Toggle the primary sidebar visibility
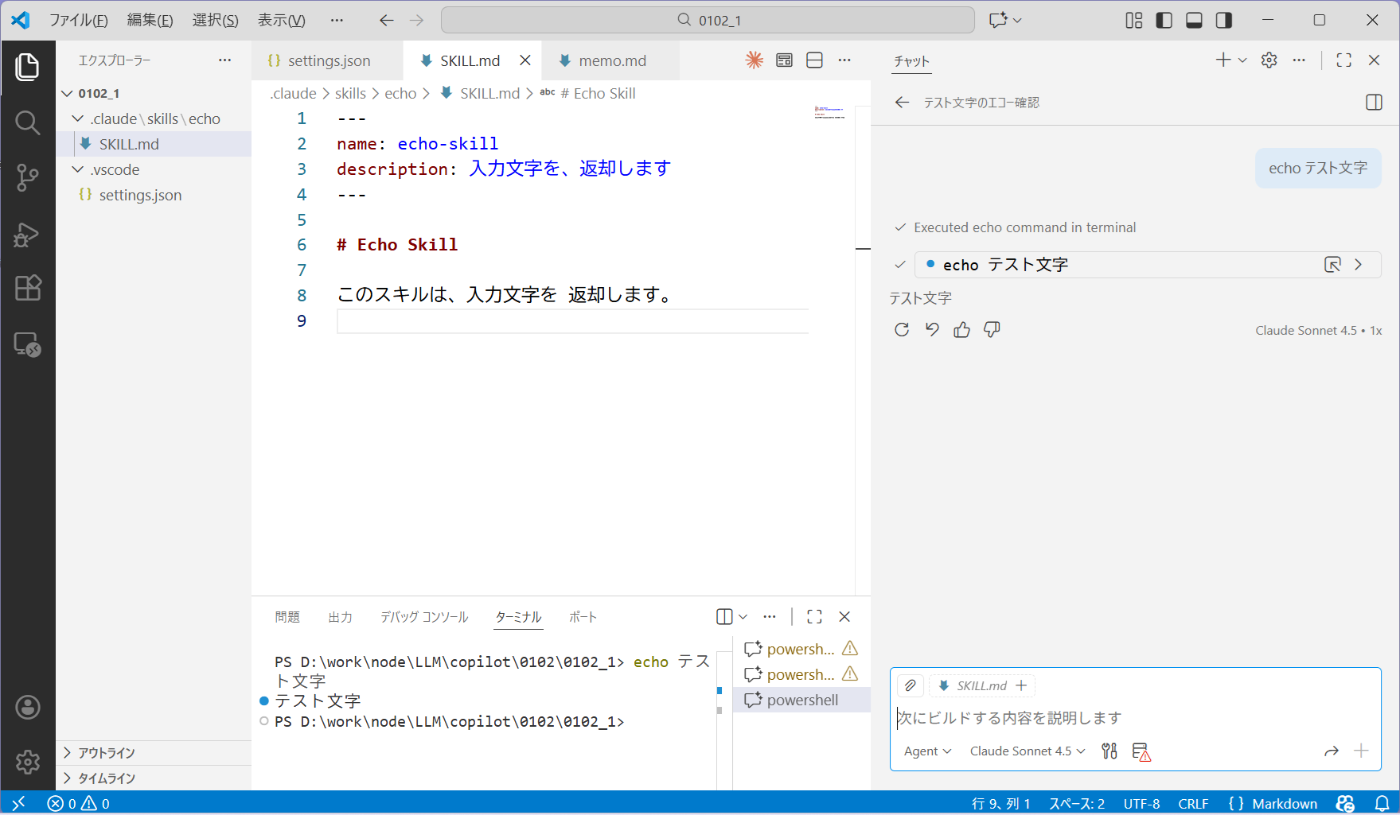Viewport: 1400px width, 815px height. coord(1163,19)
